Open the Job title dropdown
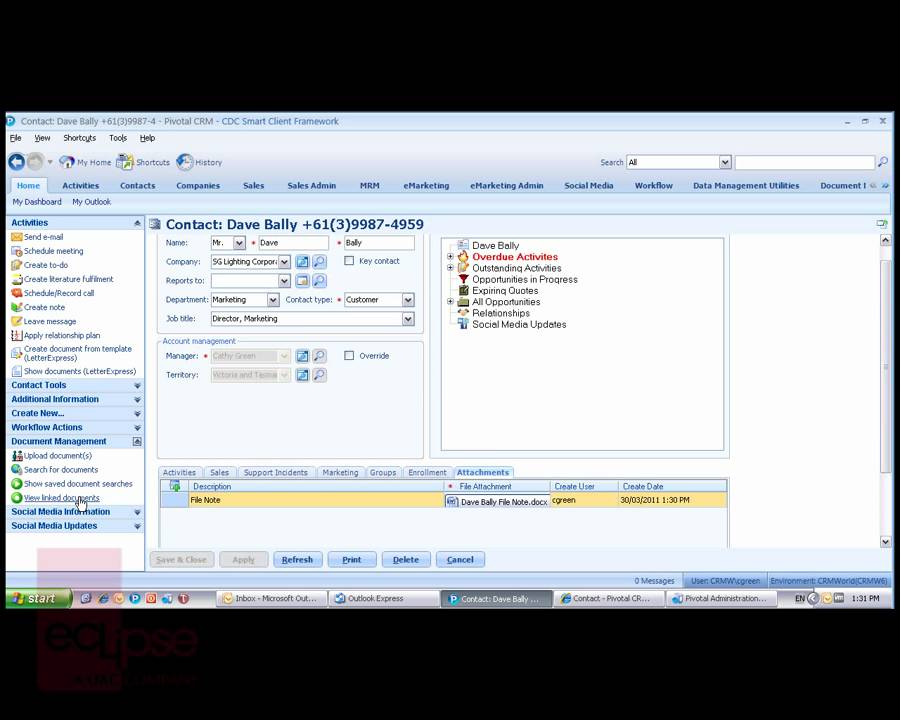This screenshot has height=720, width=900. 408,319
